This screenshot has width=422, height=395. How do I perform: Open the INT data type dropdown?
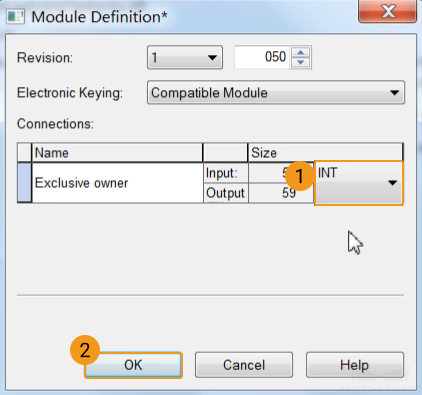click(359, 183)
